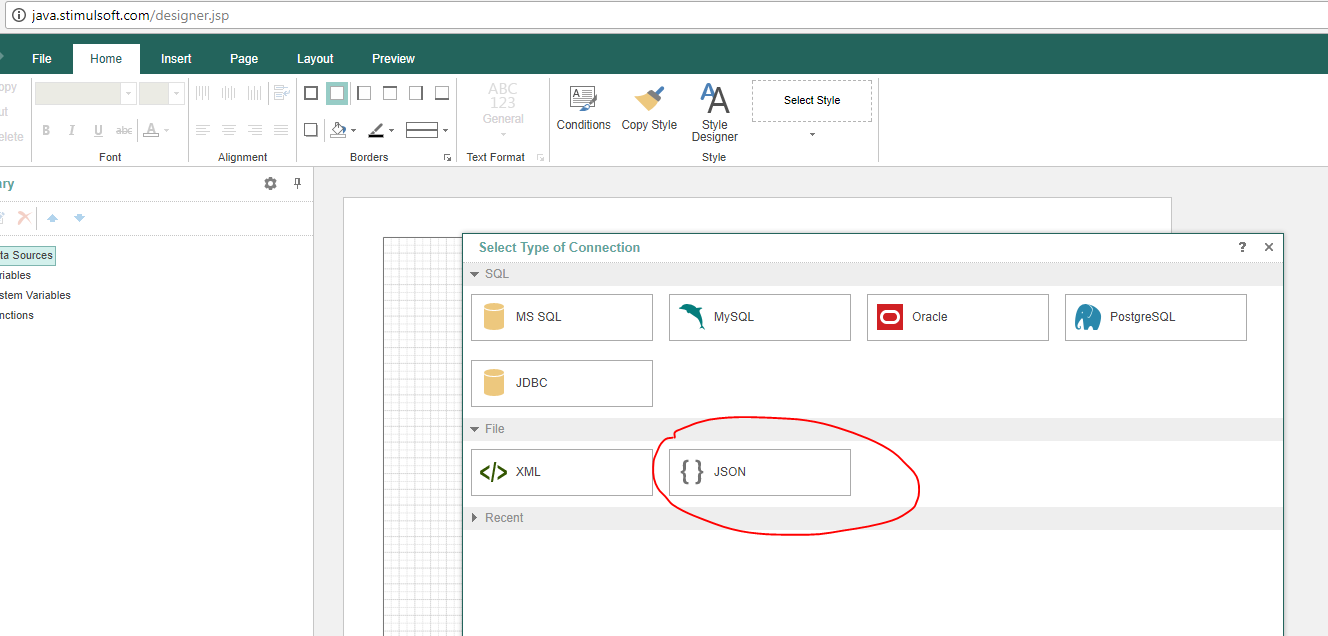Expand the style list arrow below Select Style

tap(812, 135)
